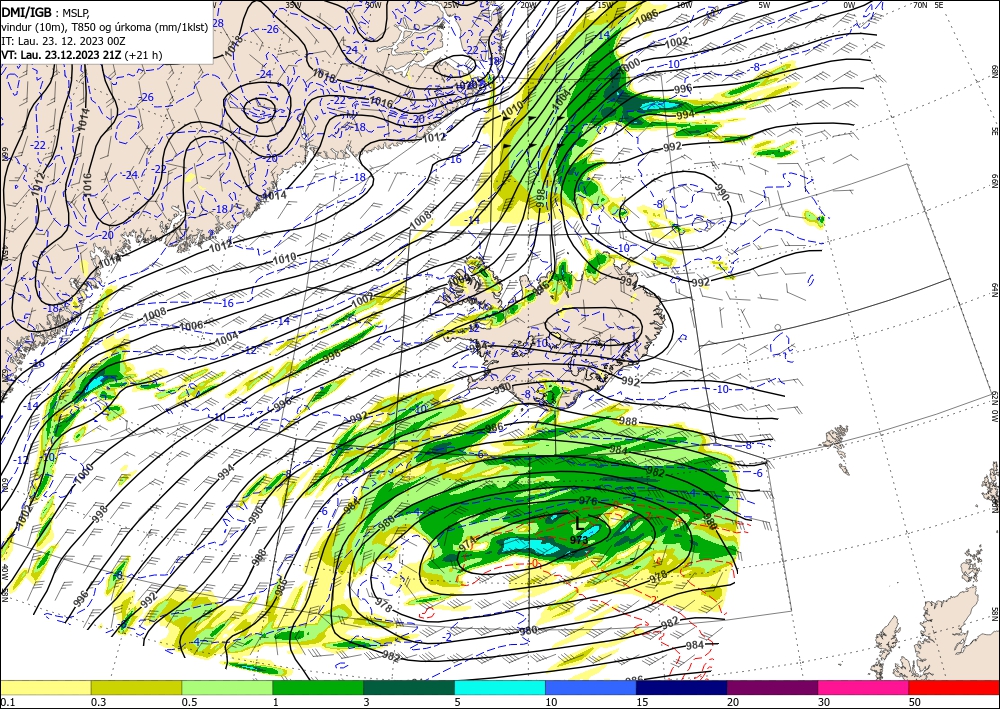Select the purple 20–30 legend swatch

coord(772,687)
